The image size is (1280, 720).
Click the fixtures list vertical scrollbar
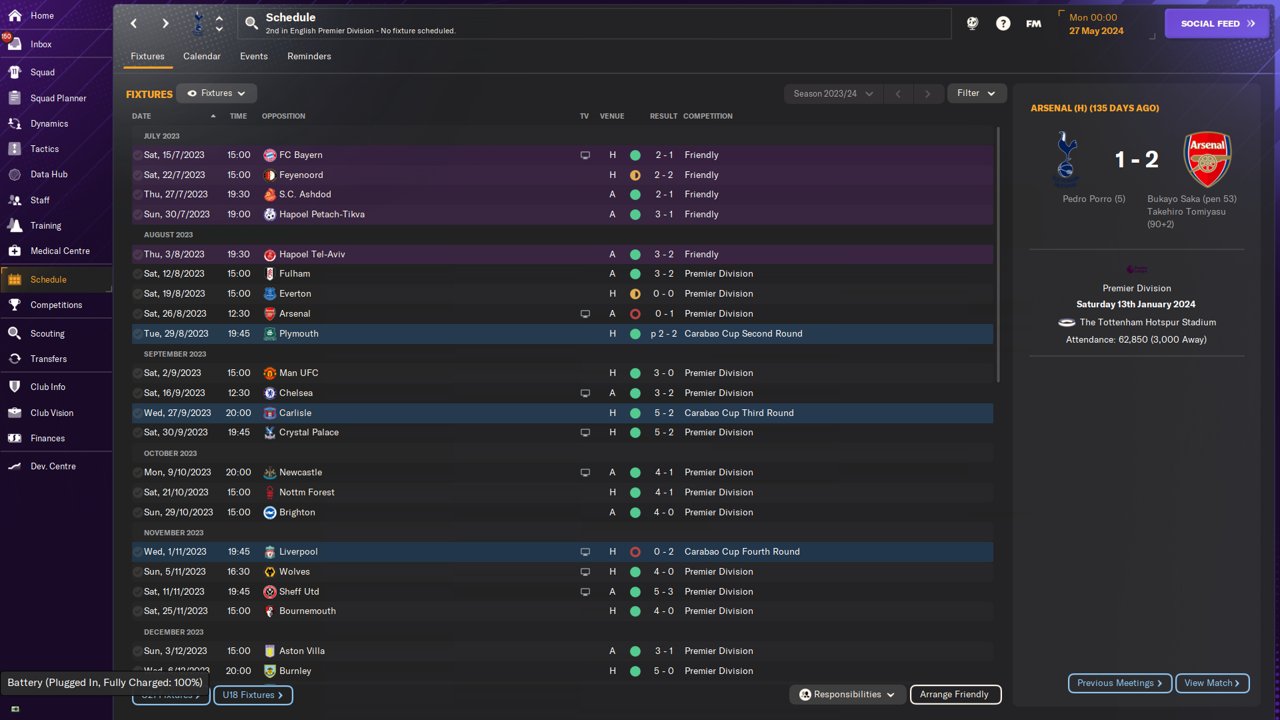[x=997, y=255]
